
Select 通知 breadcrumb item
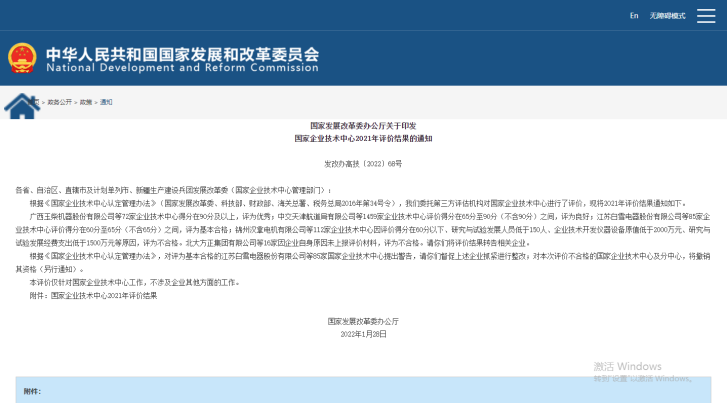(x=106, y=102)
